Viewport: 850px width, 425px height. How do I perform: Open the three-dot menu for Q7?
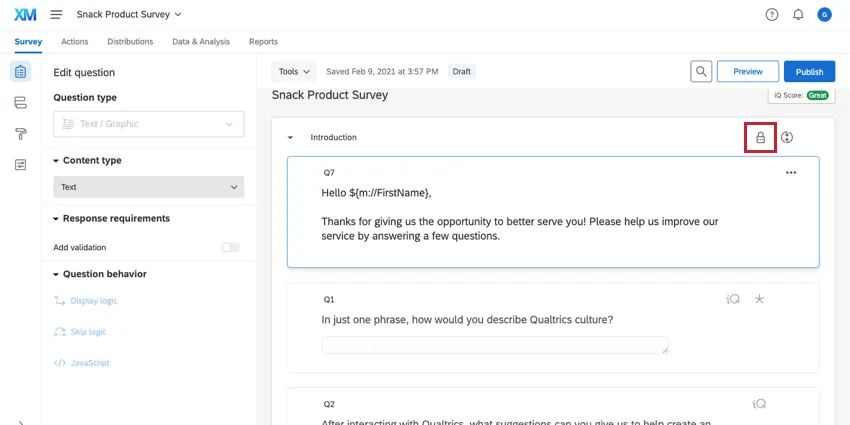pyautogui.click(x=791, y=173)
